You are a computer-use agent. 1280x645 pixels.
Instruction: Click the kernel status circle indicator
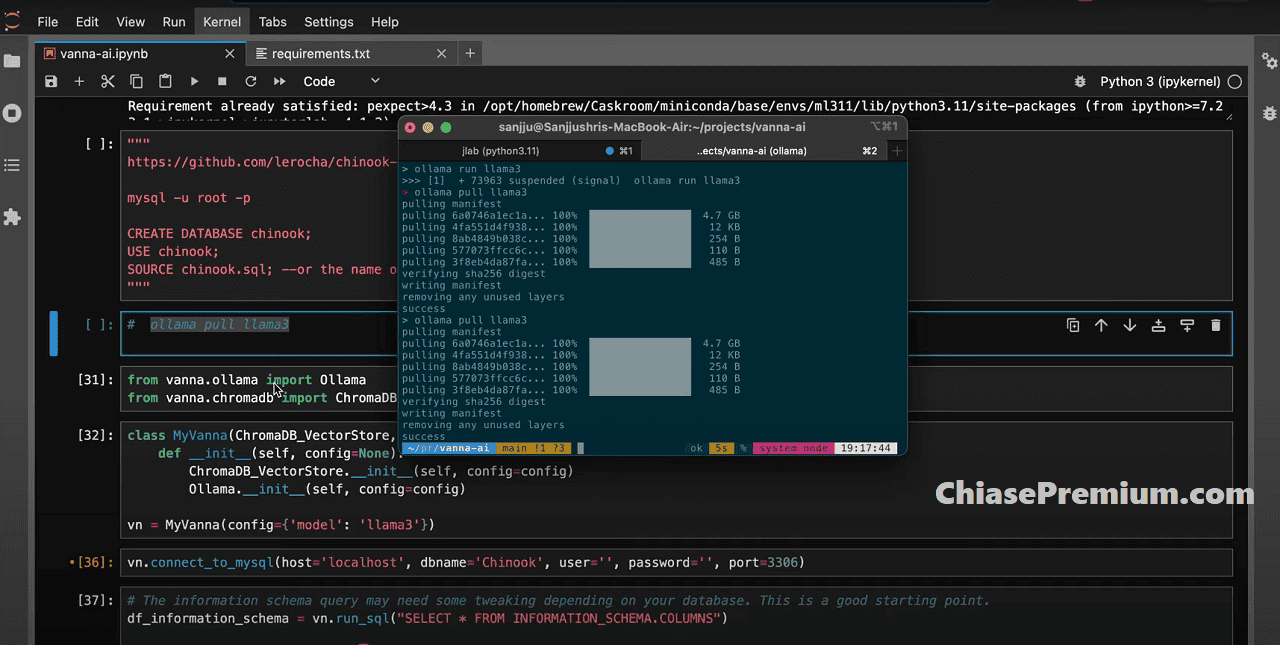coord(1235,81)
